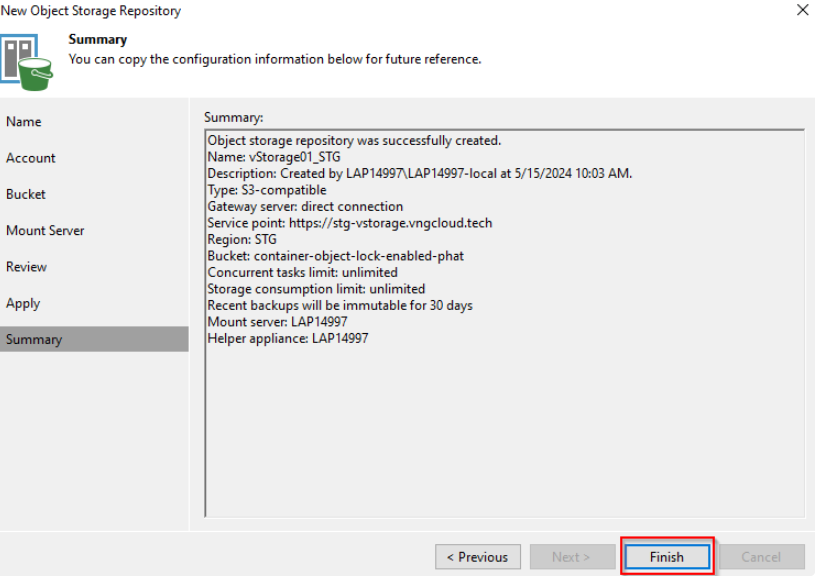
Task: Select the Name step in the sidebar
Action: tap(24, 122)
